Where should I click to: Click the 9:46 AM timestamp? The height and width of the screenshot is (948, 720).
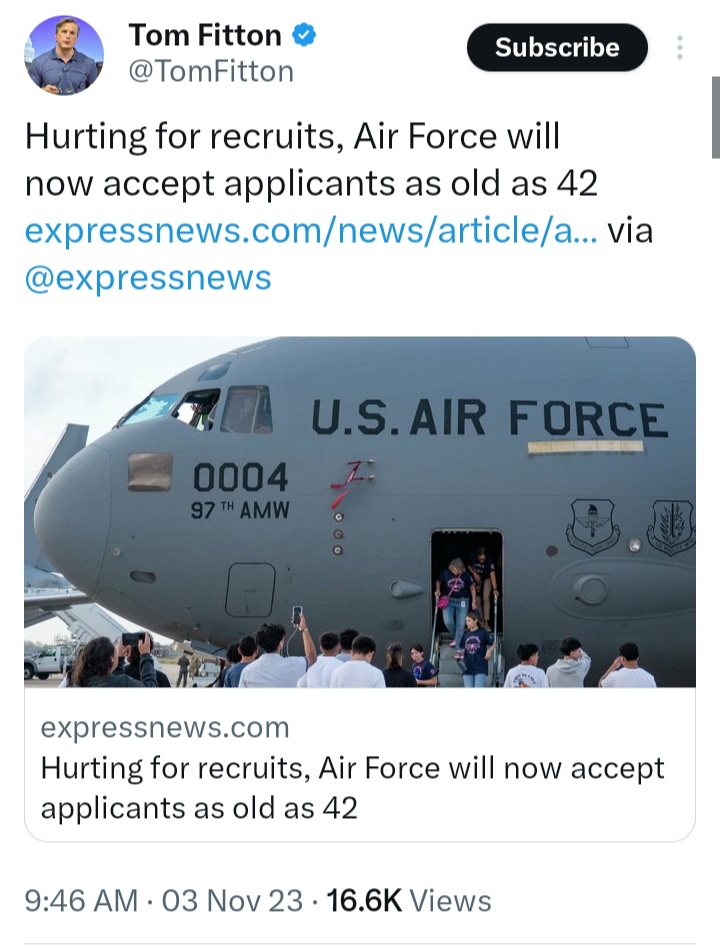click(x=82, y=900)
